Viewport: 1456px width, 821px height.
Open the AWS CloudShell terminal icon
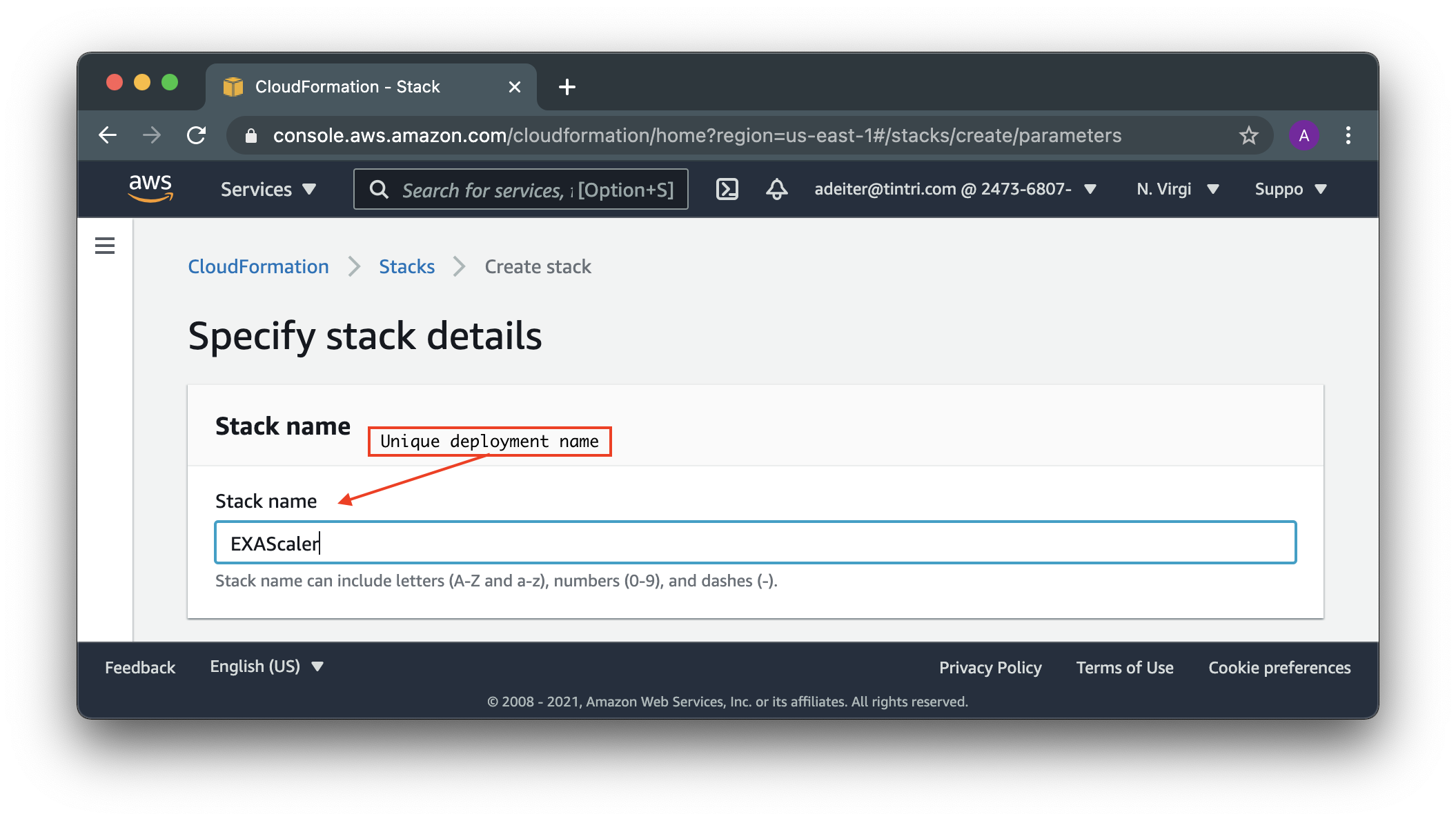[x=727, y=189]
